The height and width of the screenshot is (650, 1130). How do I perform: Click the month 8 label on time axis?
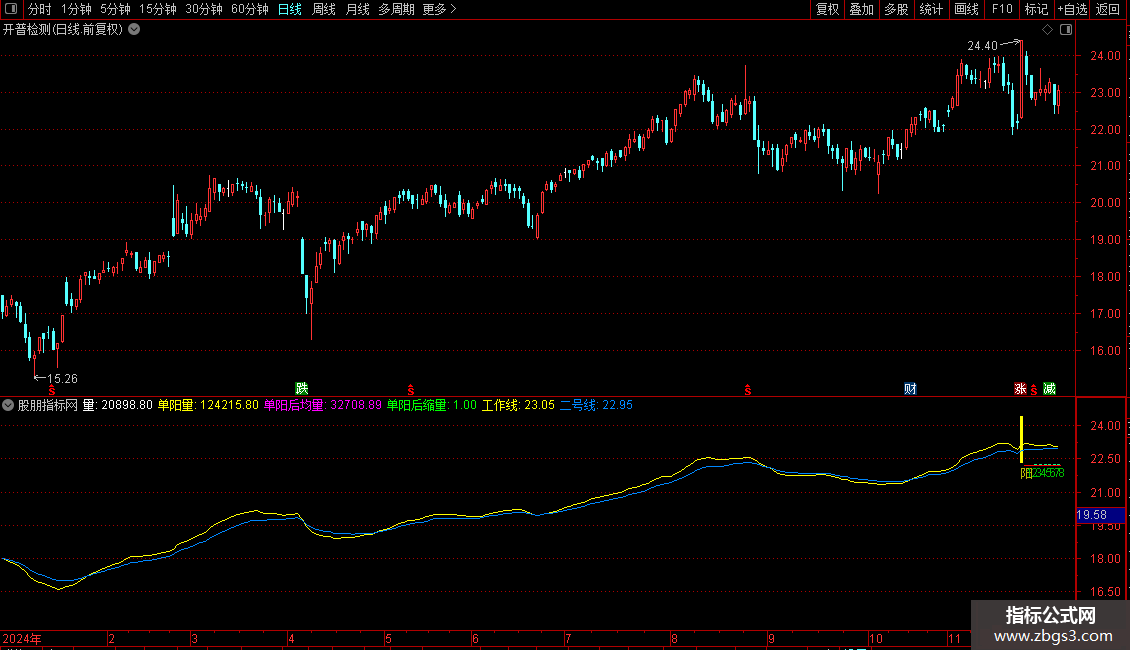[x=675, y=638]
